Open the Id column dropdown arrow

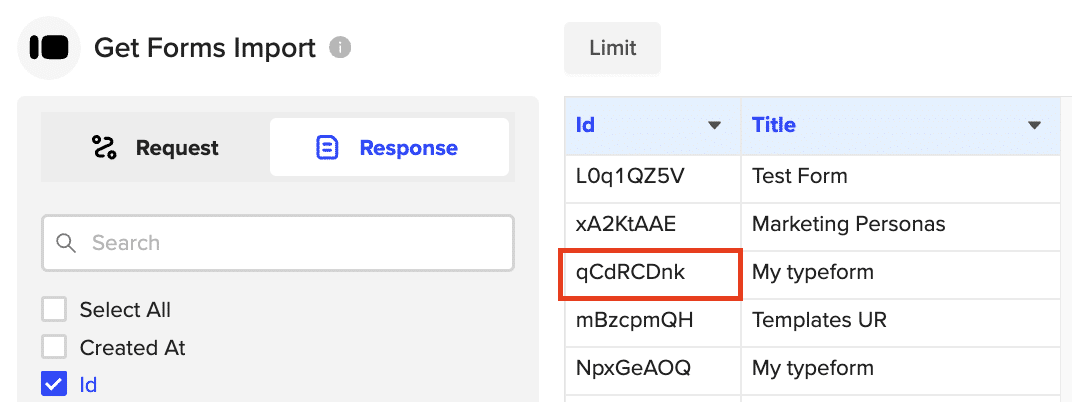click(x=715, y=126)
